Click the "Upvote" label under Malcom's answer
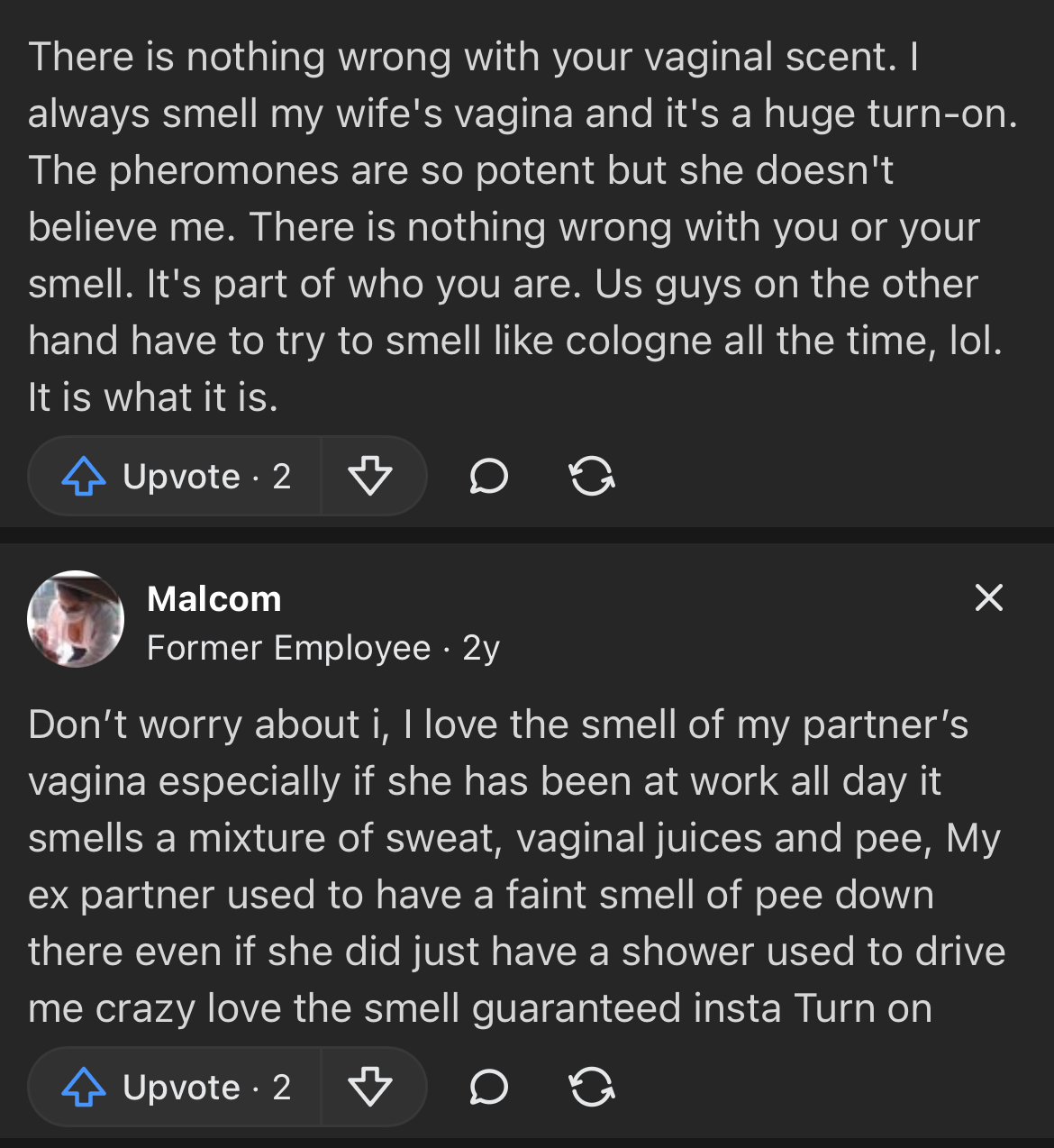Screen dimensions: 1054x1148 [181, 1087]
